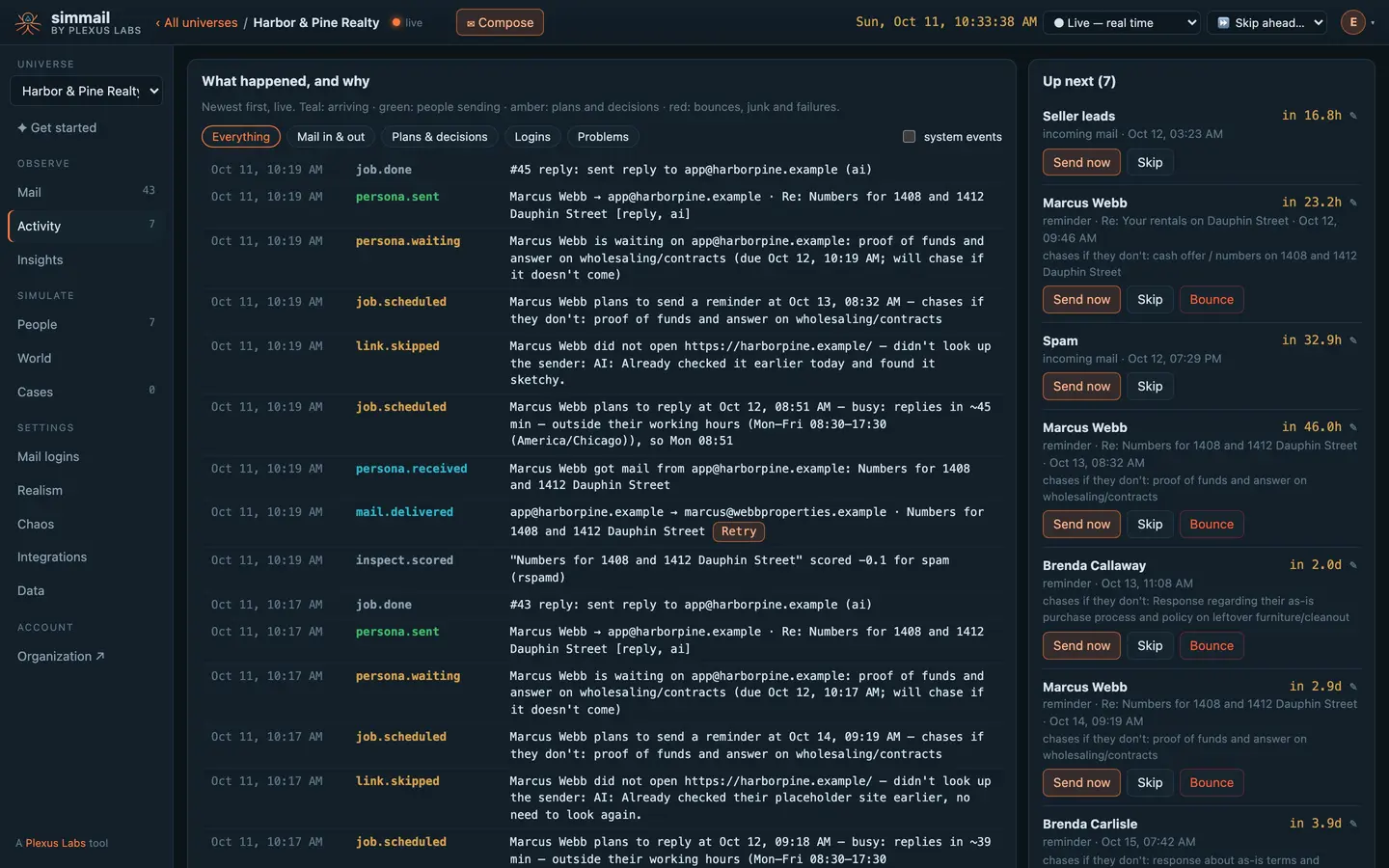Open the World section

(x=86, y=358)
